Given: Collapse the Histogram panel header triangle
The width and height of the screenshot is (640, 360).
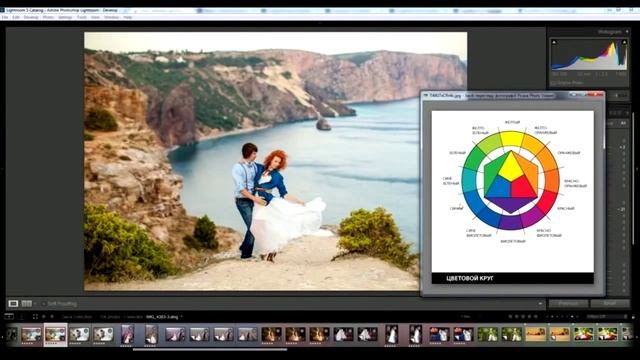Looking at the screenshot, I should [627, 32].
